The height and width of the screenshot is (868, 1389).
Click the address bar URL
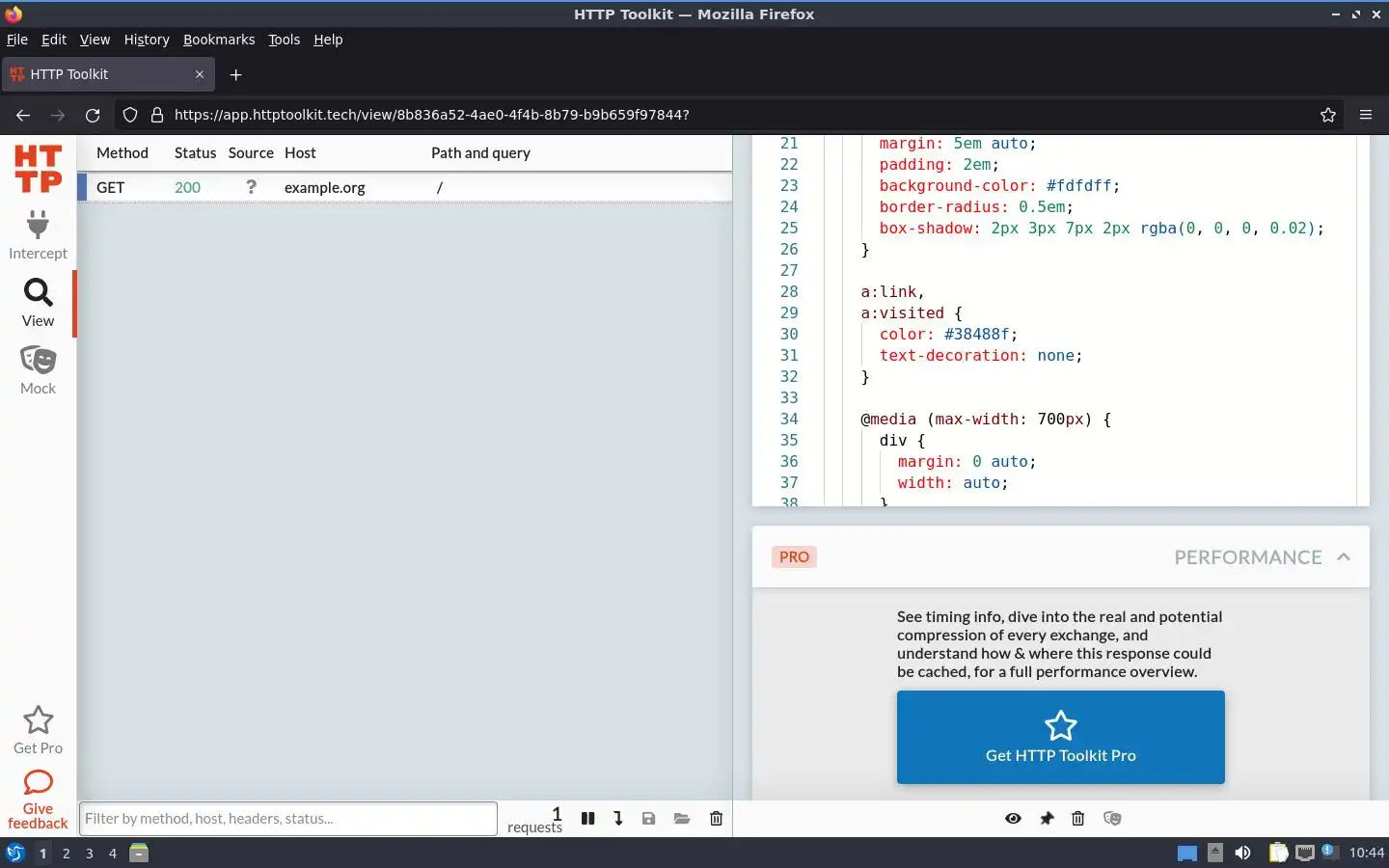[432, 115]
